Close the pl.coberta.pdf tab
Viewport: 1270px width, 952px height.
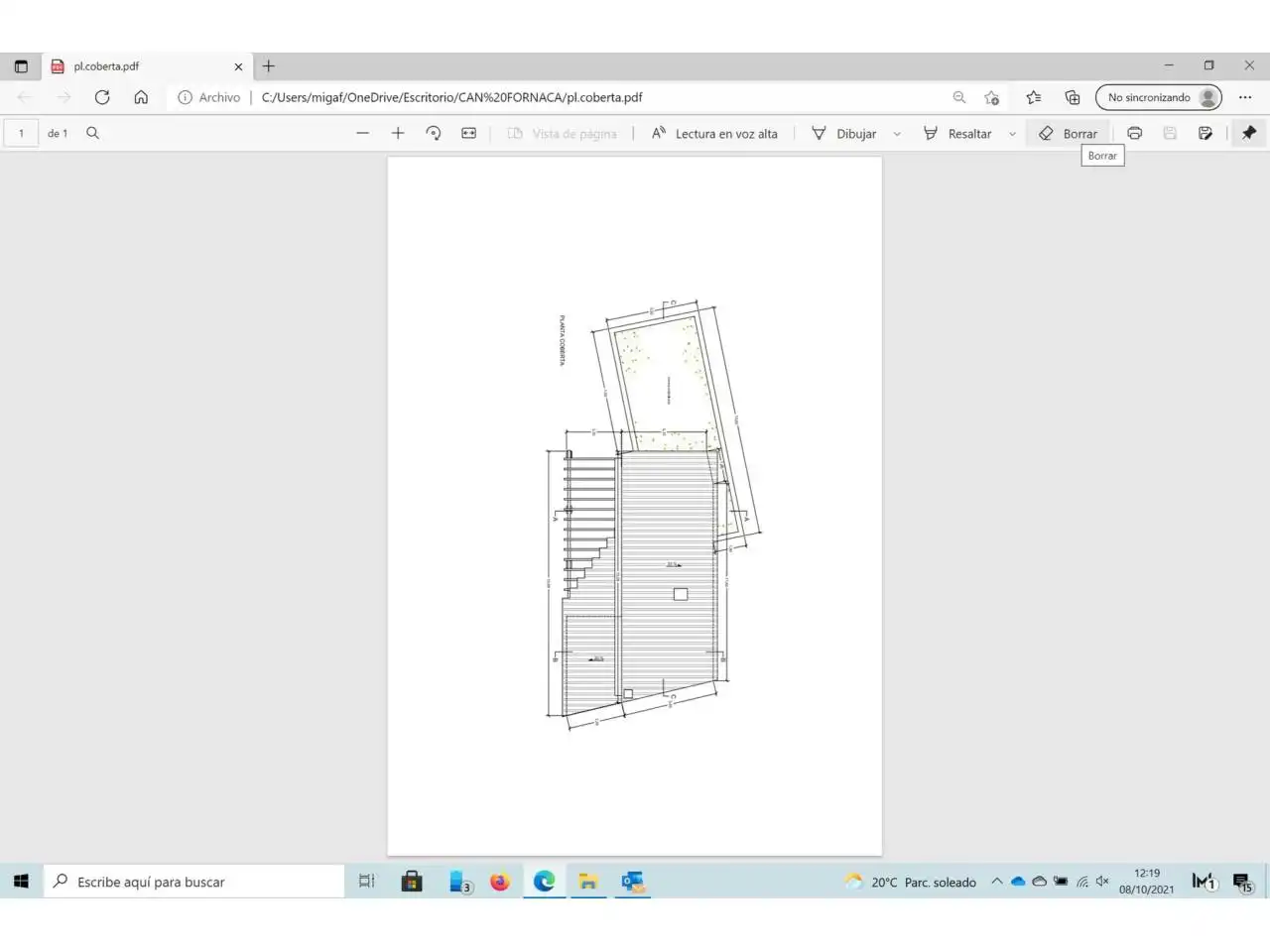click(x=238, y=66)
